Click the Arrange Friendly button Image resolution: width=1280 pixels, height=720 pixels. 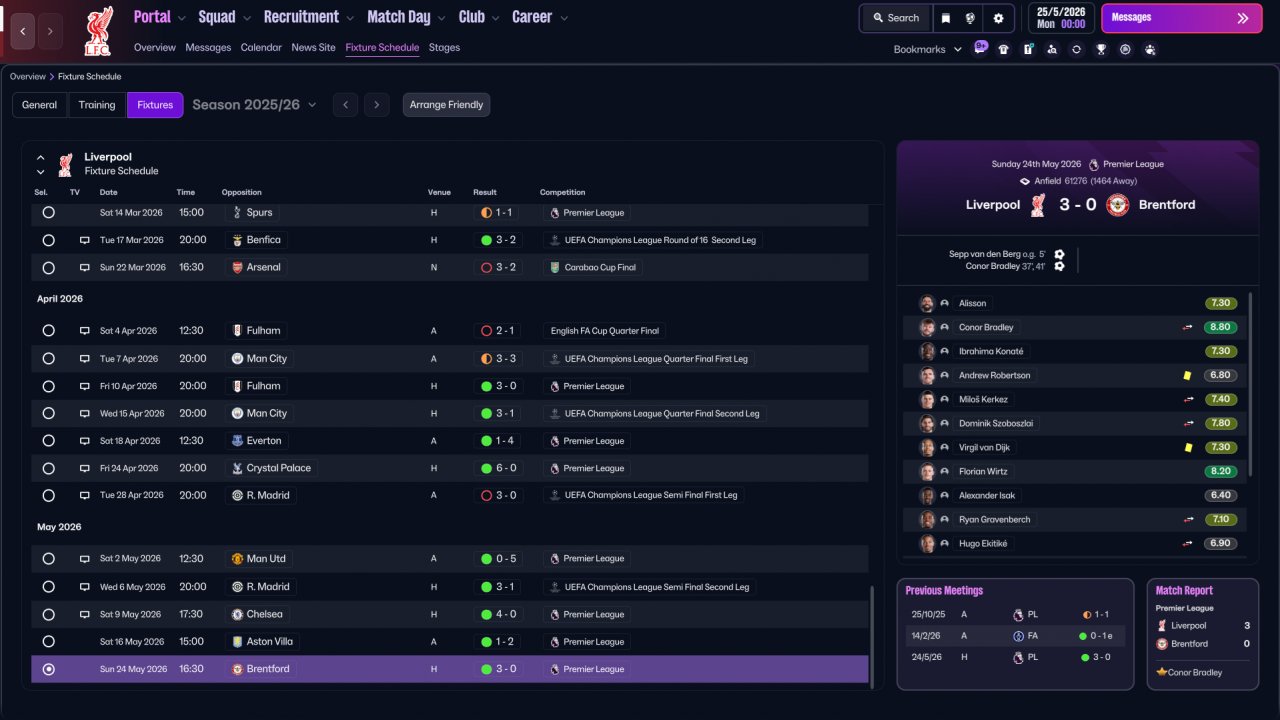(x=446, y=105)
